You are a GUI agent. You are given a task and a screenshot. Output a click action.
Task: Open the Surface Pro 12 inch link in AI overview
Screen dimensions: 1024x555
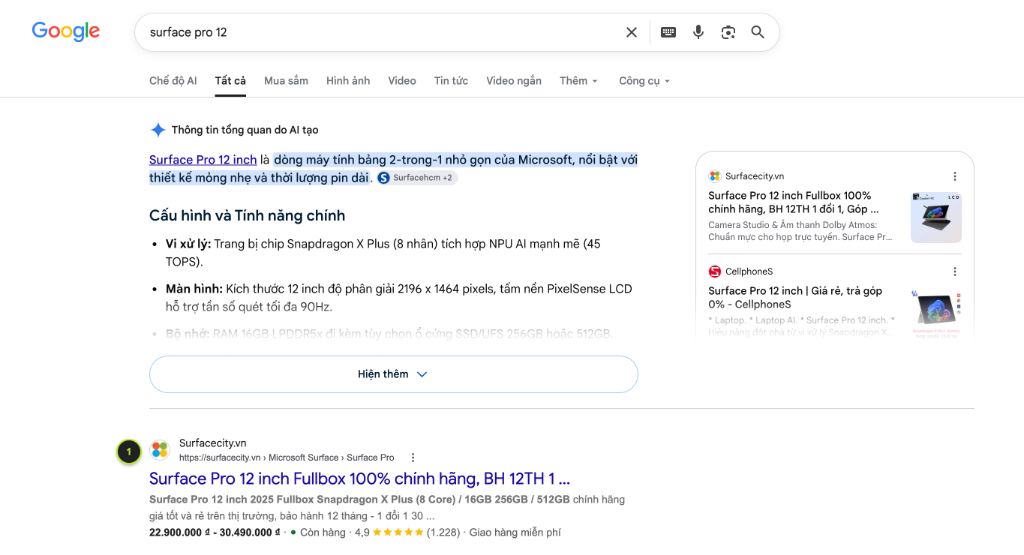tap(202, 160)
